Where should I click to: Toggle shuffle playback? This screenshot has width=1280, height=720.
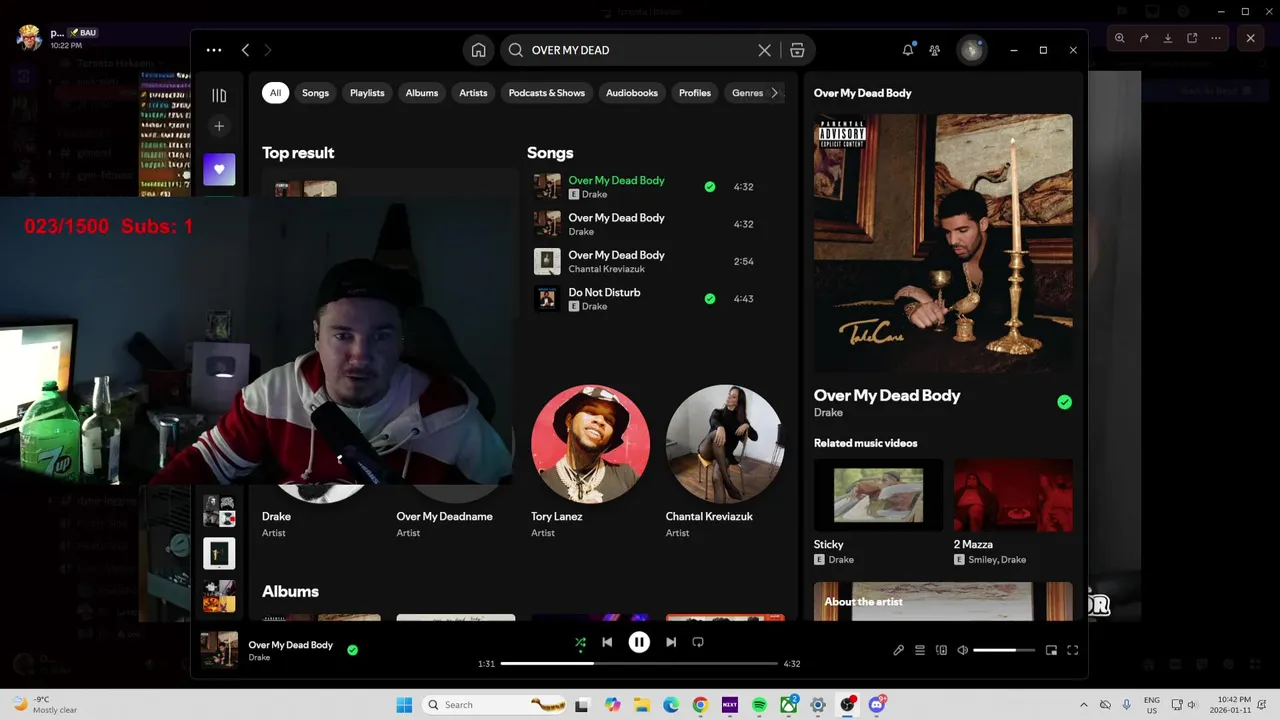click(580, 642)
